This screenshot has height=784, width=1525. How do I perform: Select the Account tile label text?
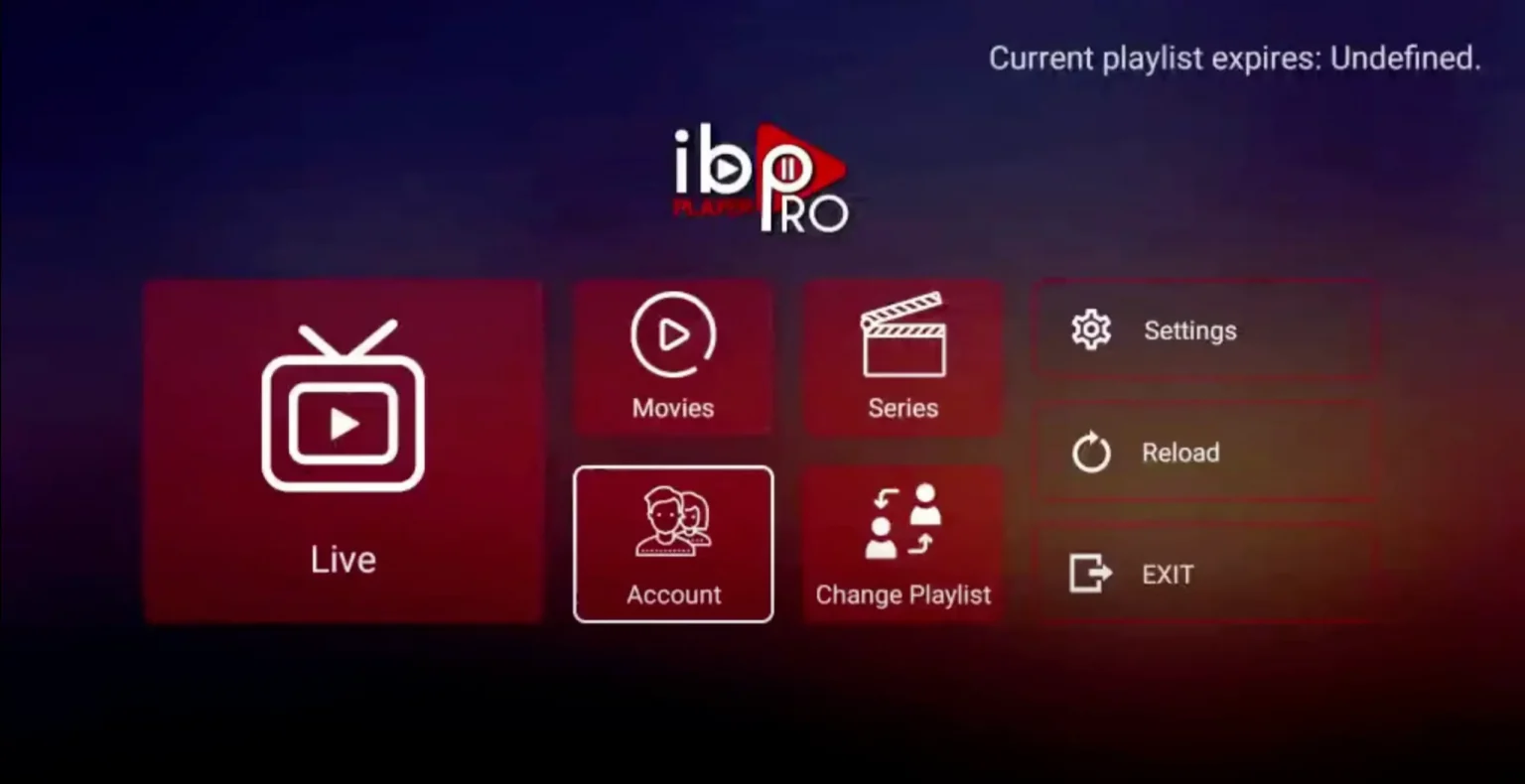pyautogui.click(x=673, y=593)
